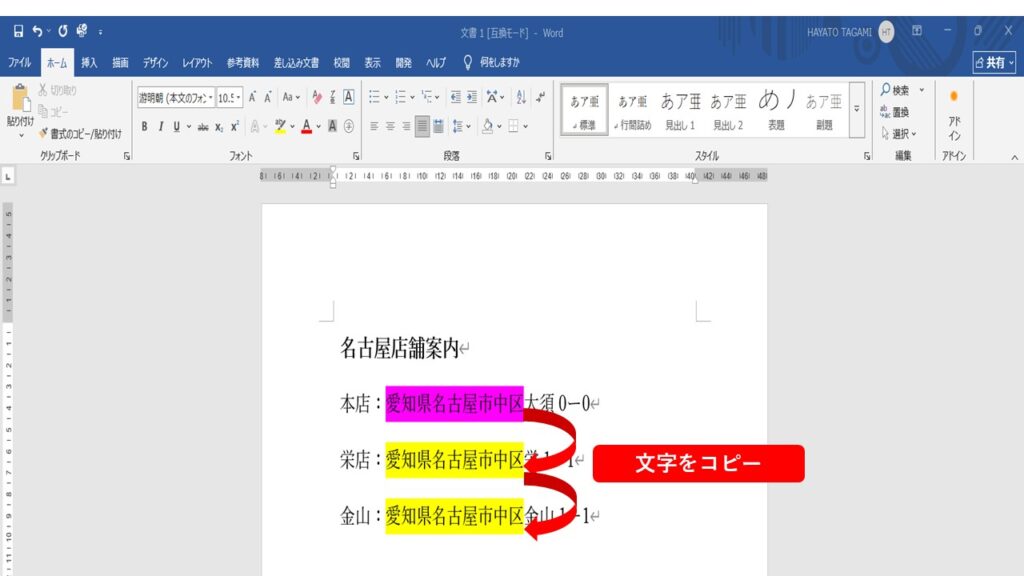Screen dimensions: 1024x576
Task: Click the 共有 (Share) button
Action: (x=993, y=62)
